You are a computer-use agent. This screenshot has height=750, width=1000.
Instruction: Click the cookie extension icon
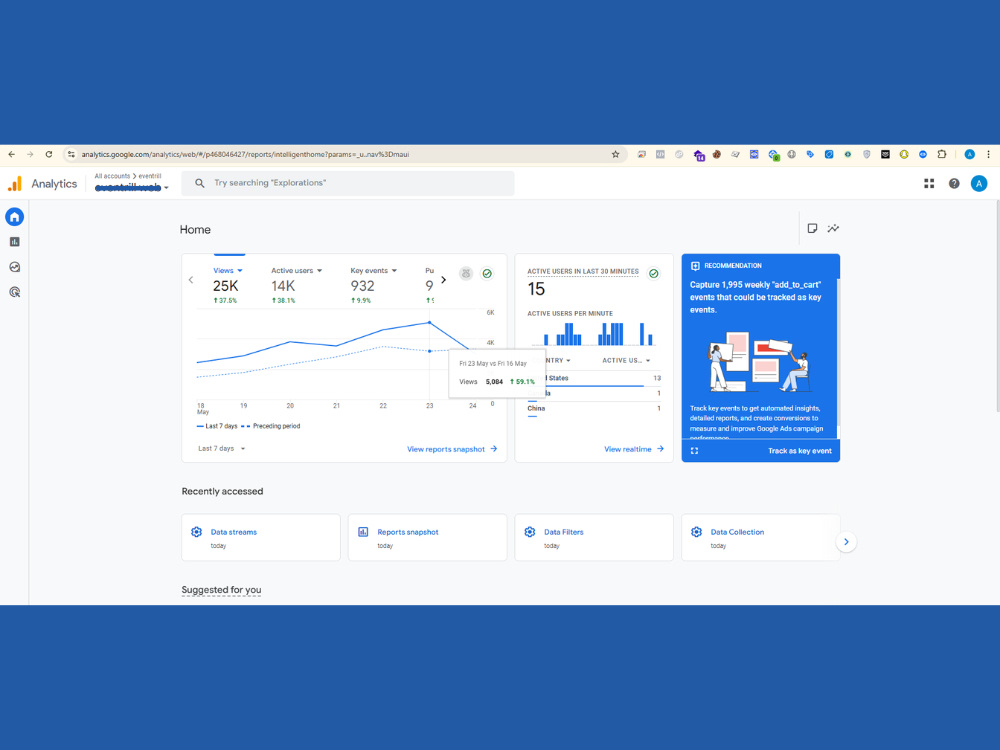(717, 154)
